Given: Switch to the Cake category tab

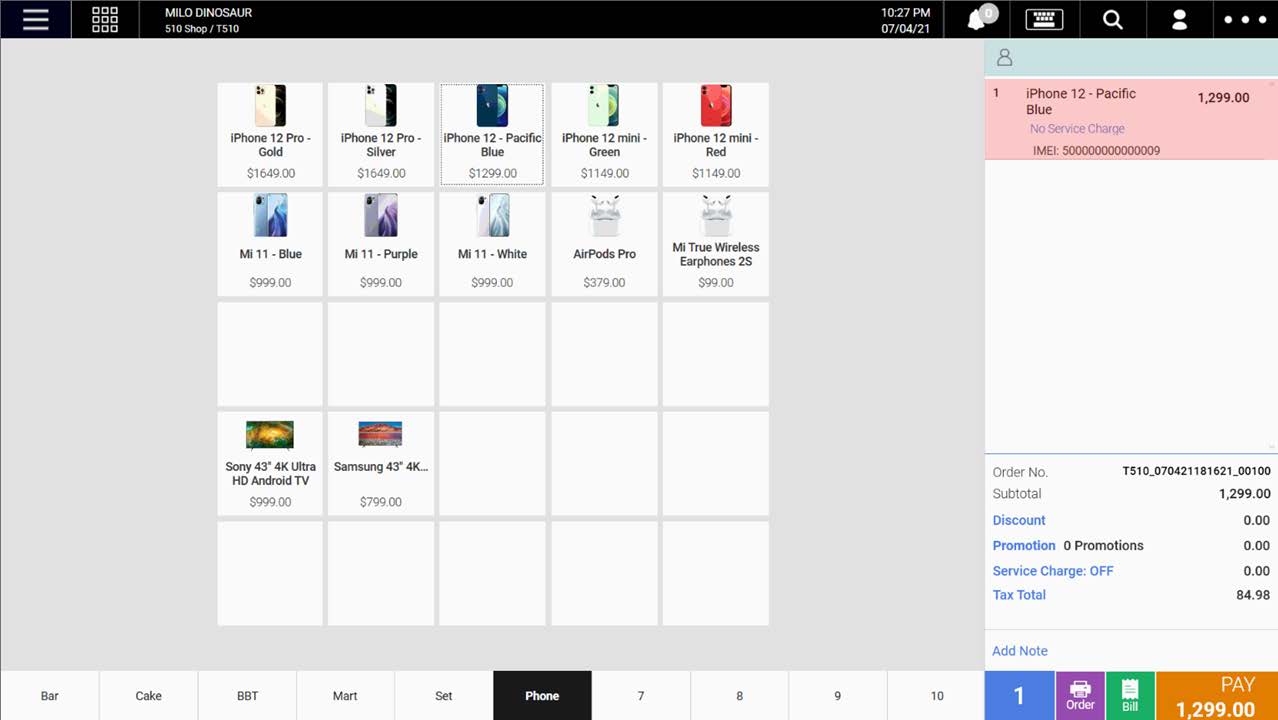Looking at the screenshot, I should click(x=148, y=695).
